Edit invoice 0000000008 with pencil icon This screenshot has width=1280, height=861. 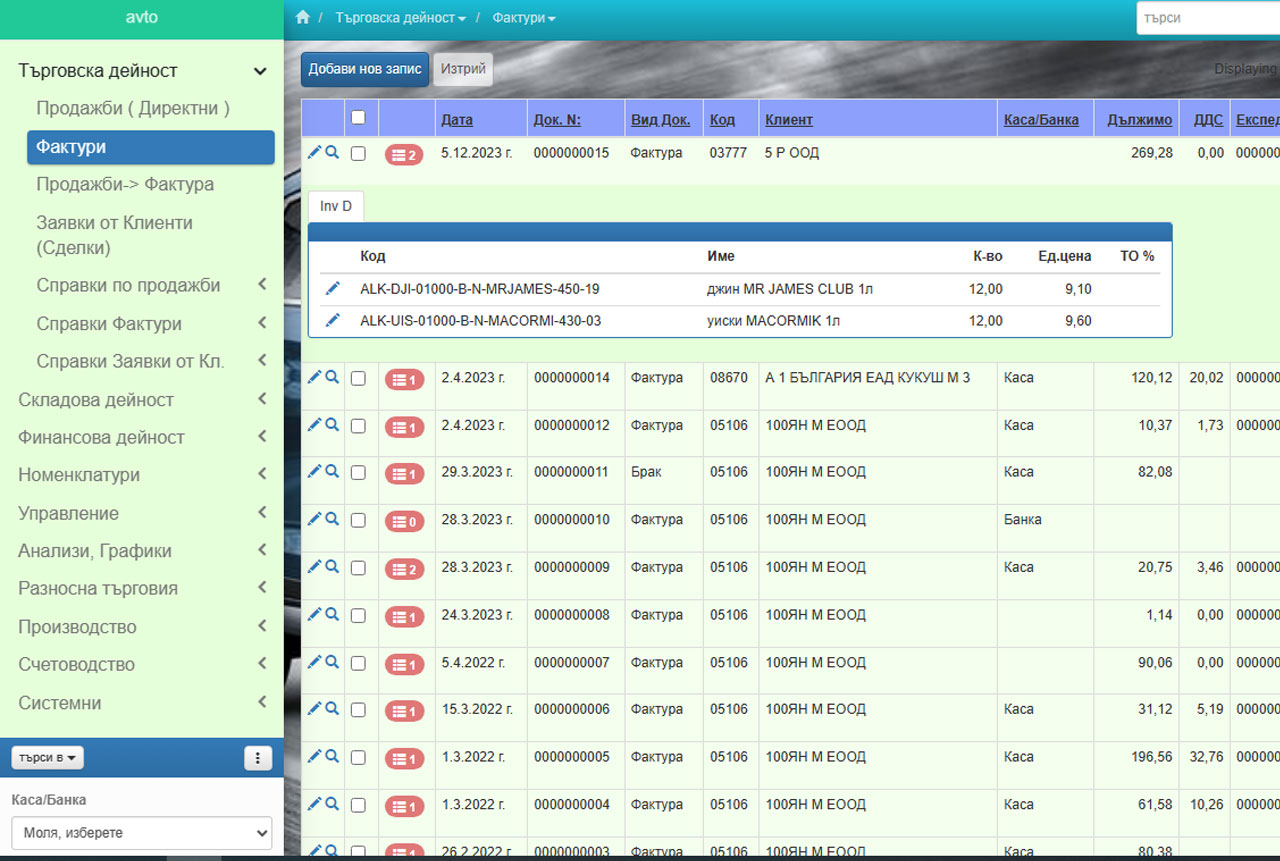click(x=314, y=614)
